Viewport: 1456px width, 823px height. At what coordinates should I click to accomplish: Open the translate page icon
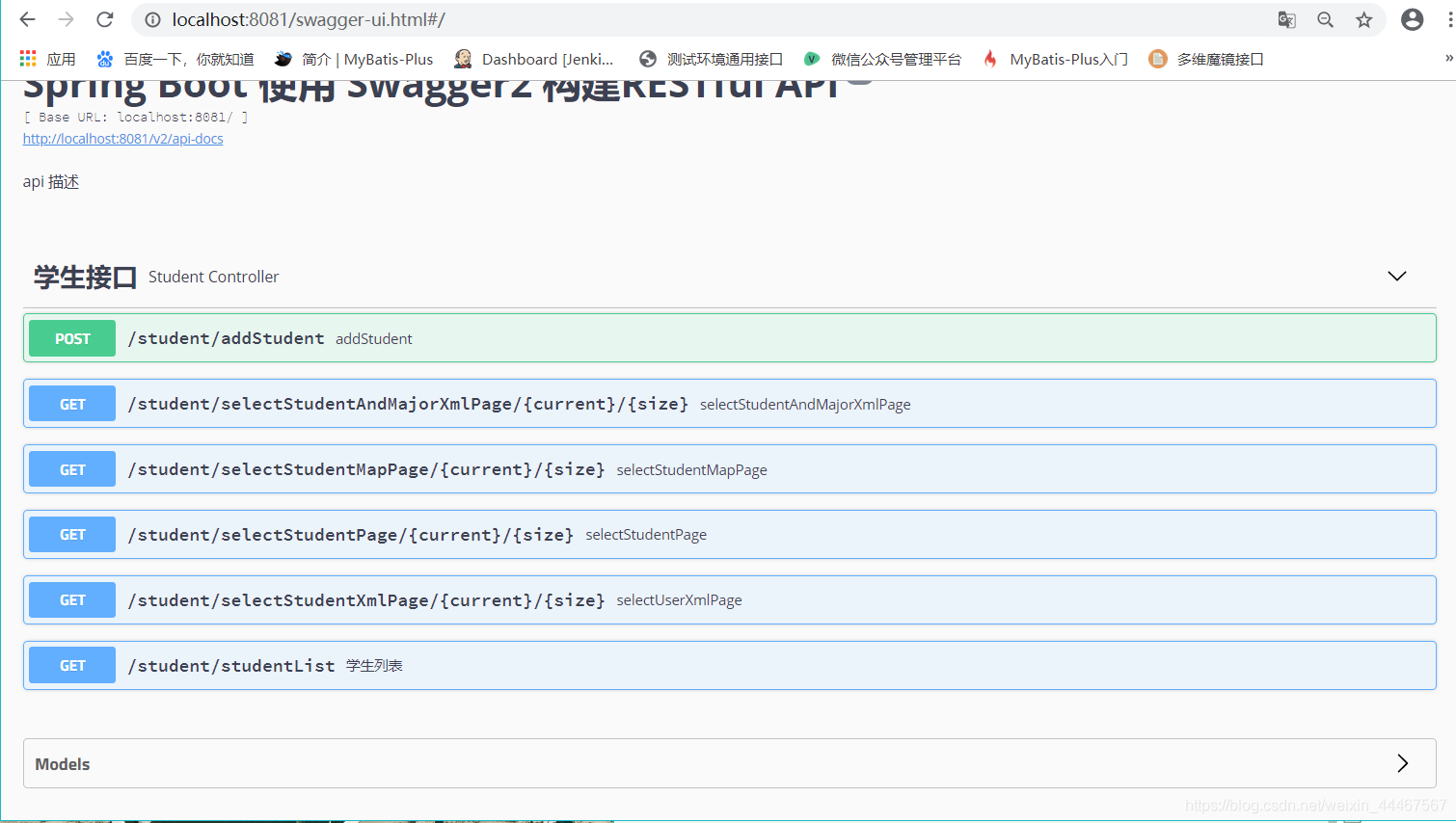coord(1286,19)
